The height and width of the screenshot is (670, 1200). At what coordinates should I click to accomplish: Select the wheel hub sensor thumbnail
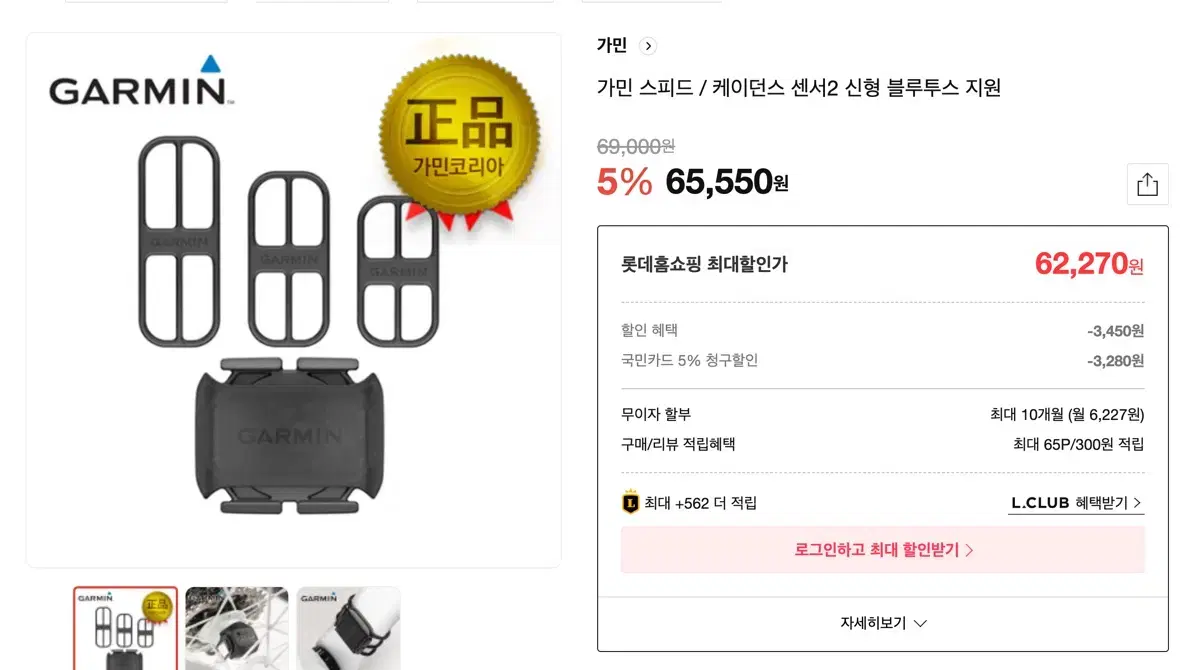coord(237,628)
